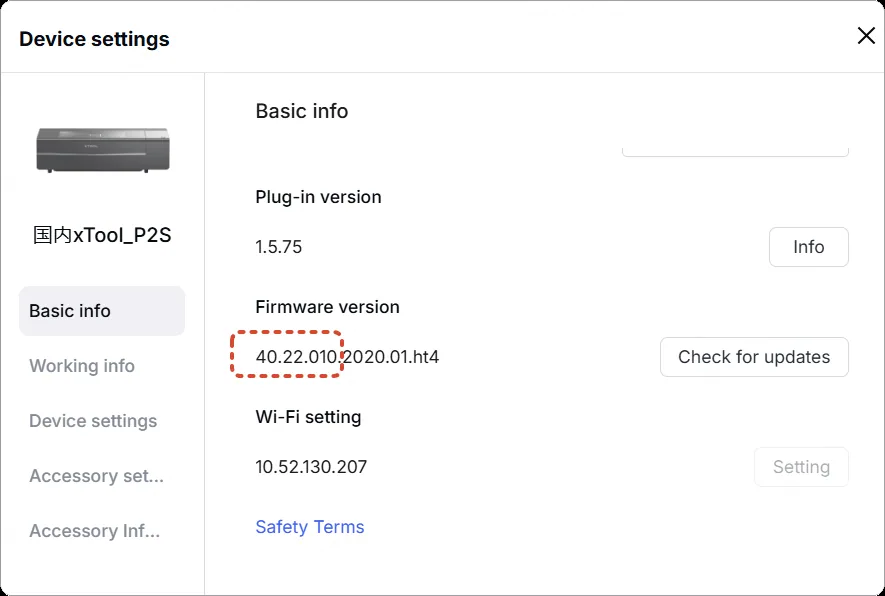Image resolution: width=885 pixels, height=596 pixels.
Task: Open Wi-Fi Setting button
Action: coord(801,467)
